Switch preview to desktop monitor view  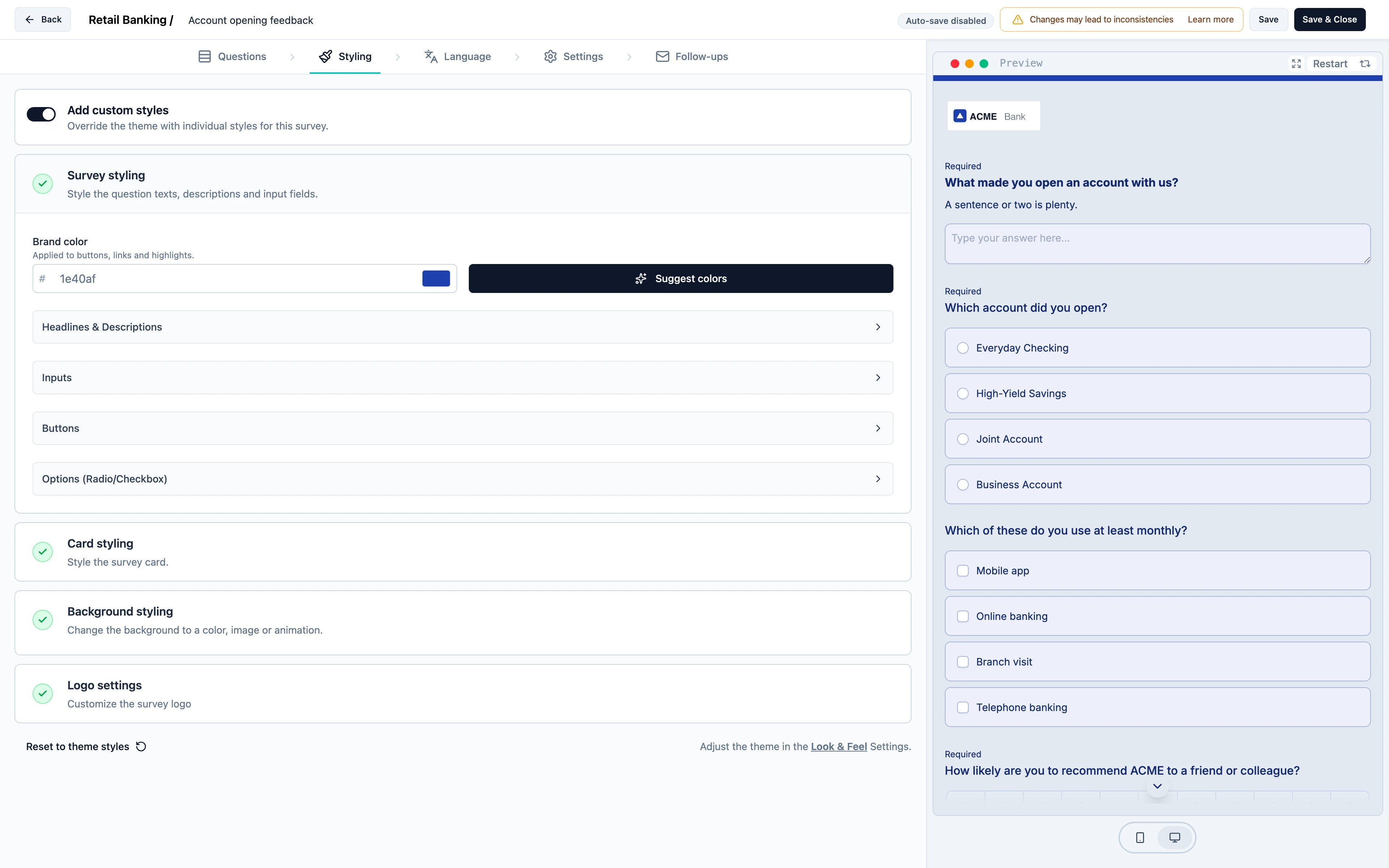pos(1175,838)
